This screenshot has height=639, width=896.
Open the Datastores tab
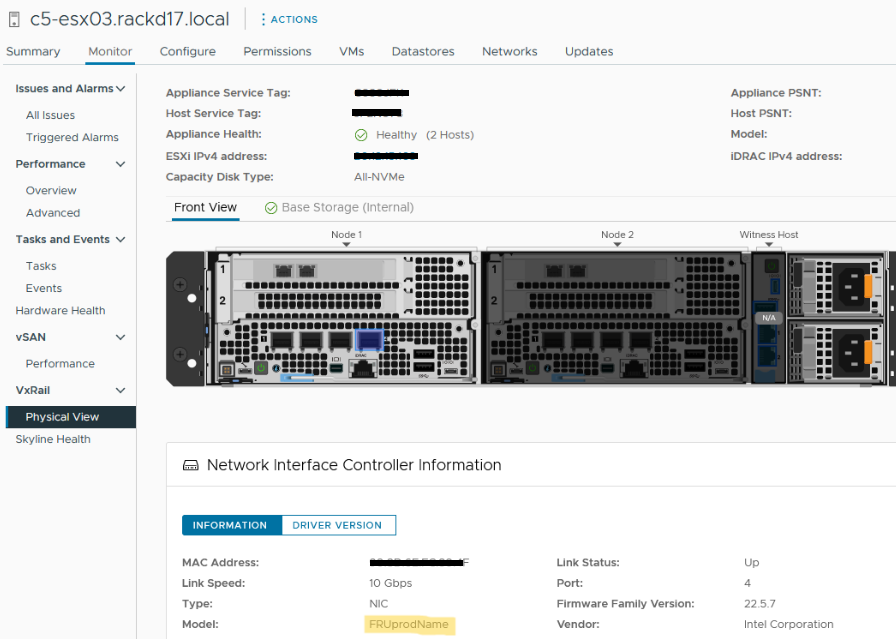pos(423,51)
